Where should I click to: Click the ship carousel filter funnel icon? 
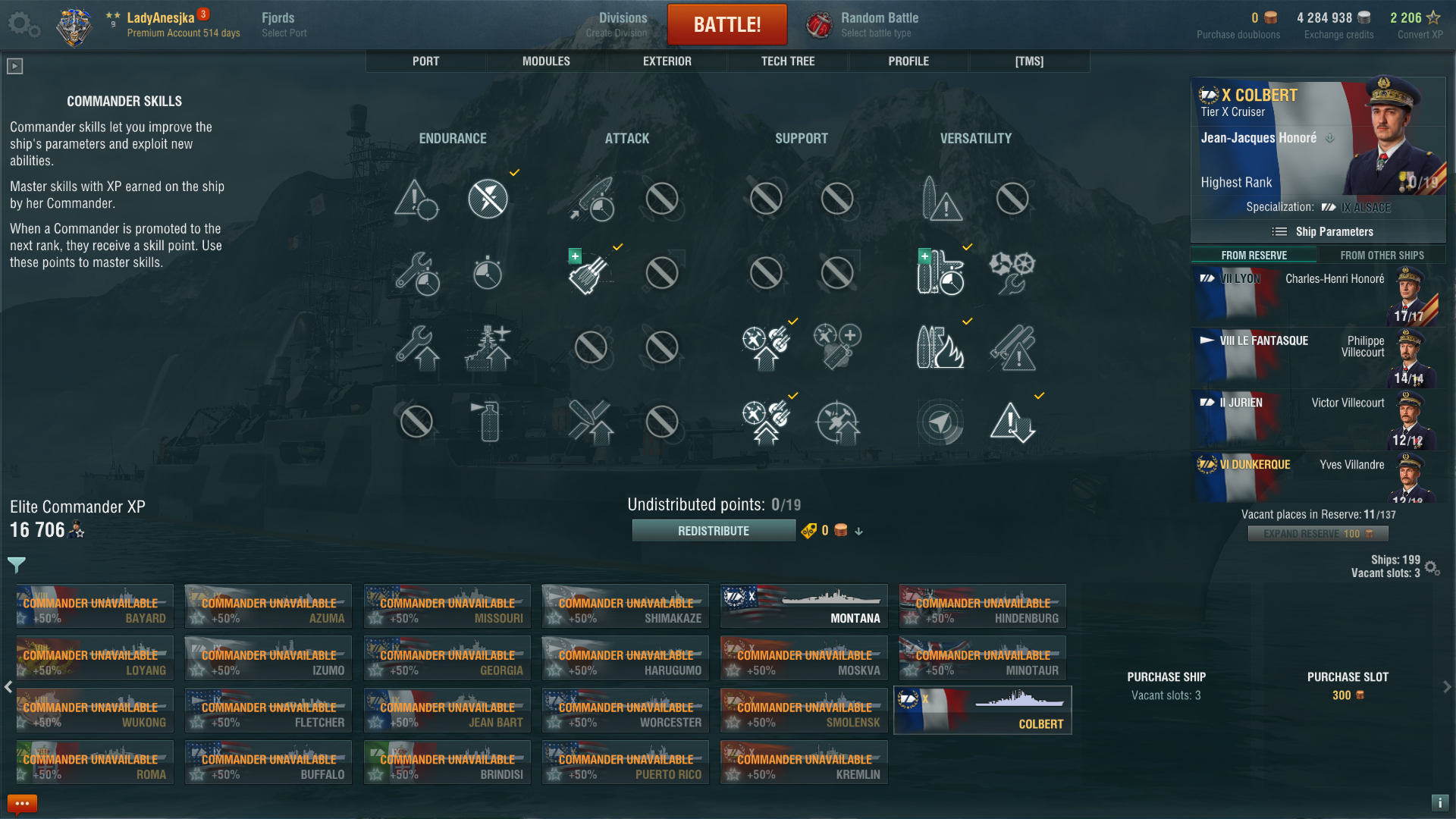pos(16,565)
